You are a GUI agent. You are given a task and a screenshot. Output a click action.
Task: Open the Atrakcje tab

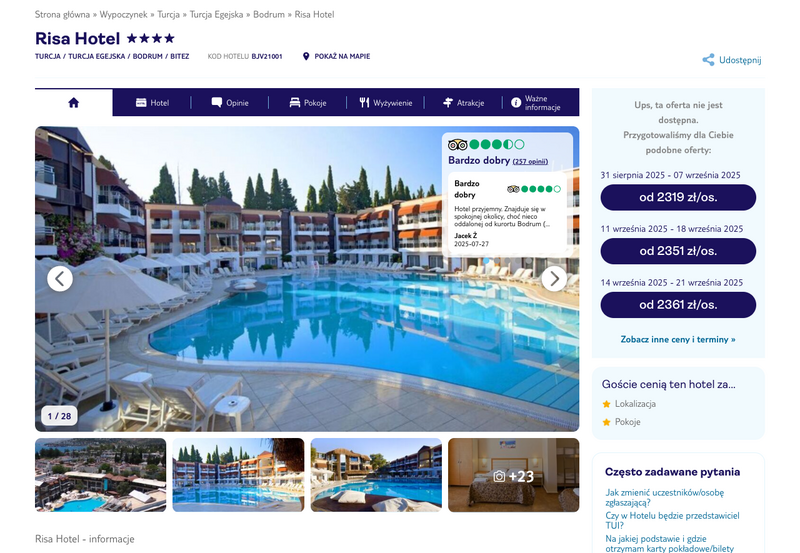coord(463,103)
